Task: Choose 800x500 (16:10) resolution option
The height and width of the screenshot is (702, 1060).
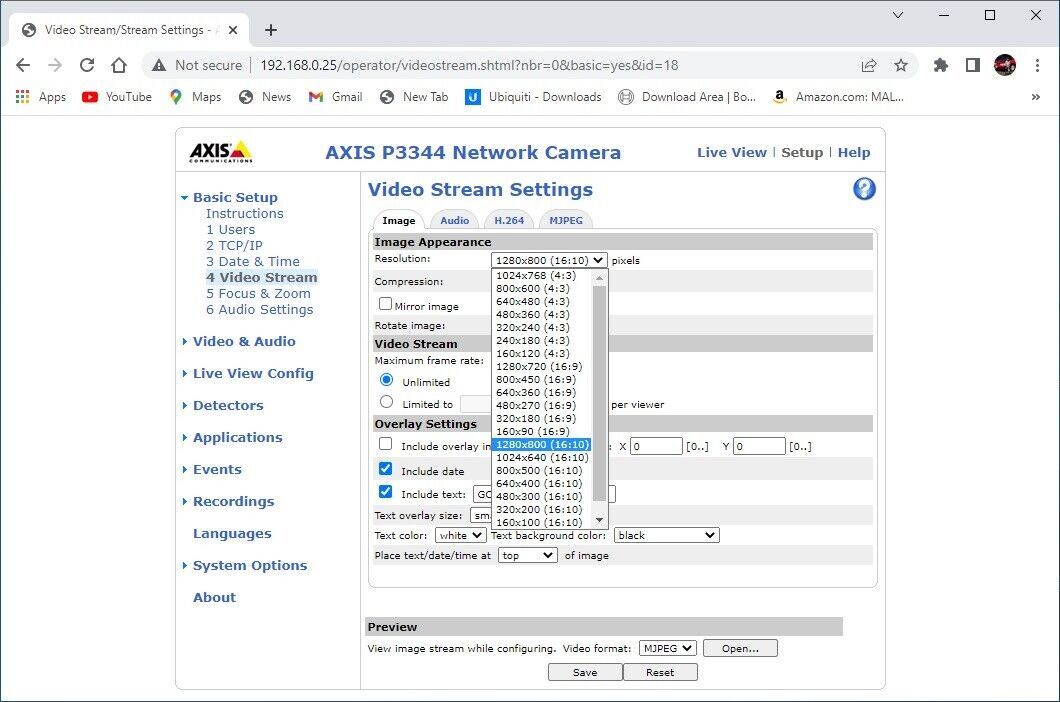Action: (539, 471)
